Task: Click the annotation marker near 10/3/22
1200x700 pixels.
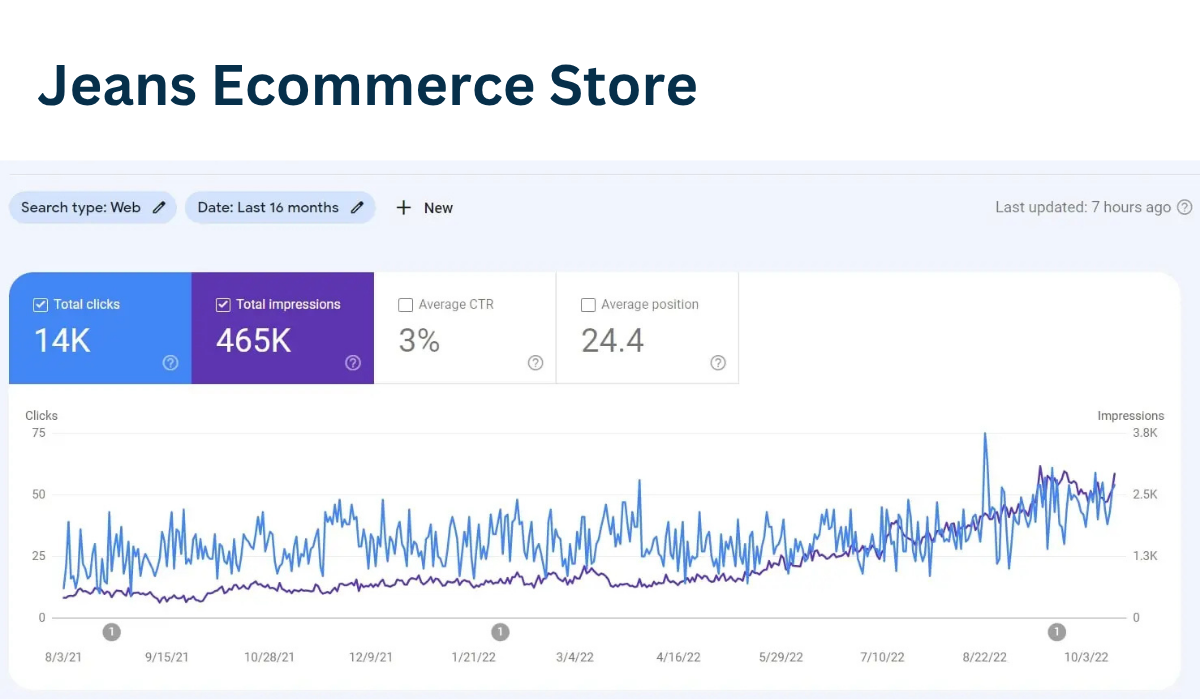Action: [1056, 631]
